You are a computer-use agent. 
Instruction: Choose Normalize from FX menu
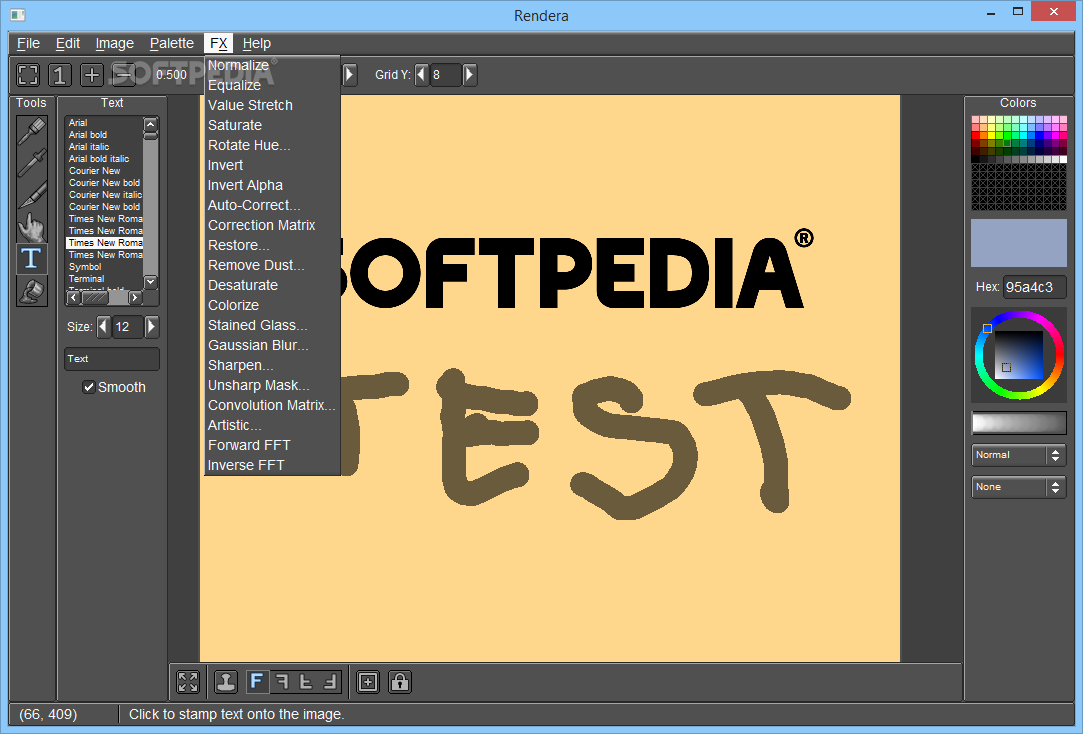272,66
